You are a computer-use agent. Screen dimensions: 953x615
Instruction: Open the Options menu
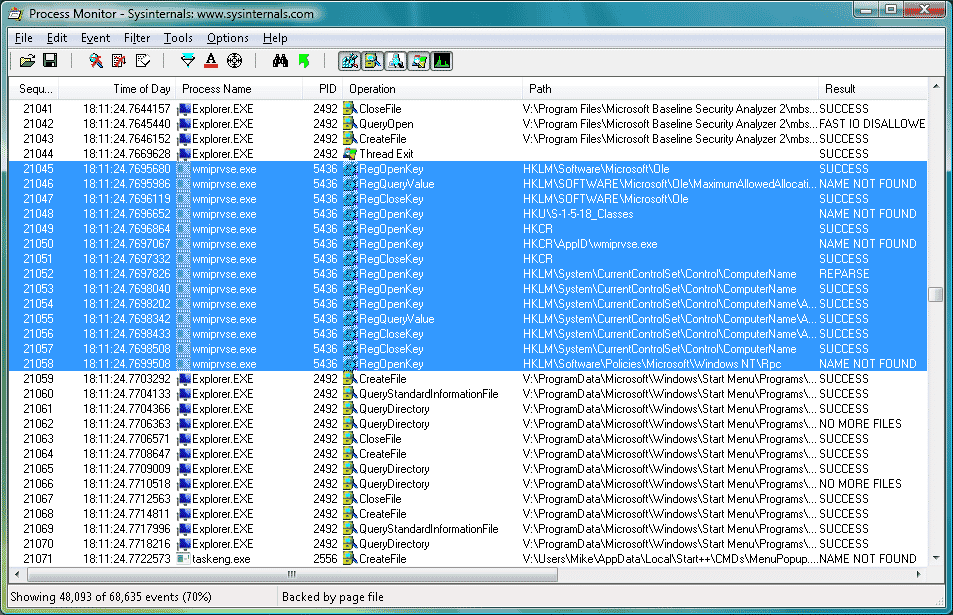tap(227, 38)
